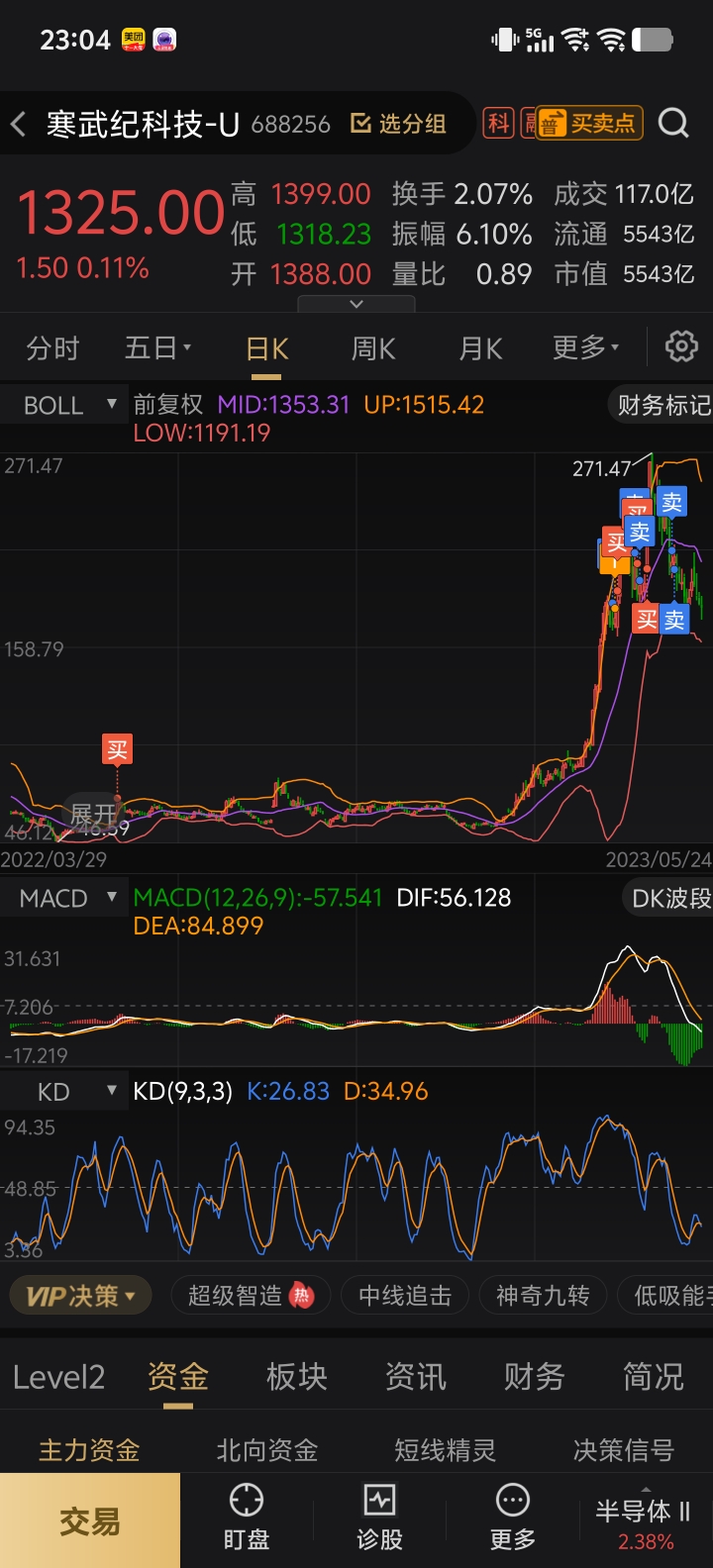713x1568 pixels.
Task: Open the 资讯 tab
Action: 416,1376
